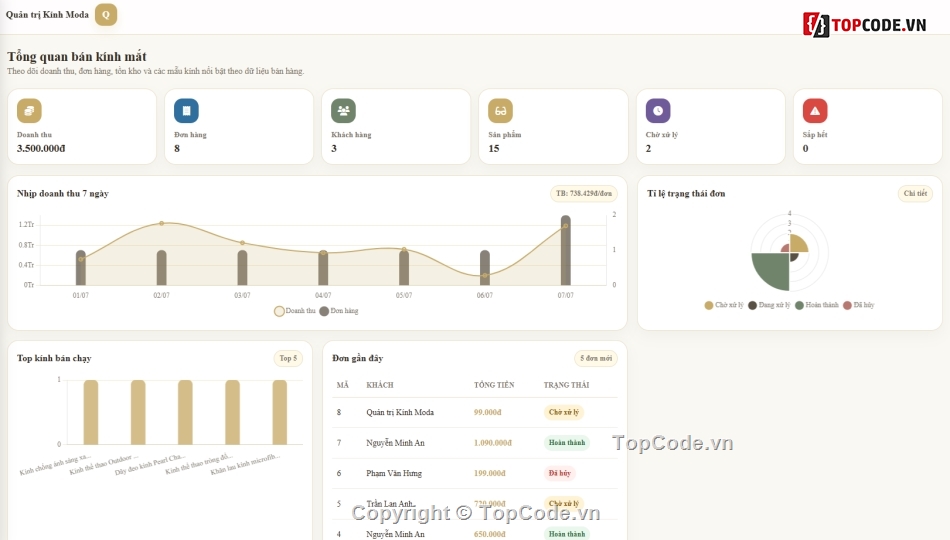950x540 pixels.
Task: Click the blue Đơn hàng orders icon
Action: pyautogui.click(x=186, y=111)
